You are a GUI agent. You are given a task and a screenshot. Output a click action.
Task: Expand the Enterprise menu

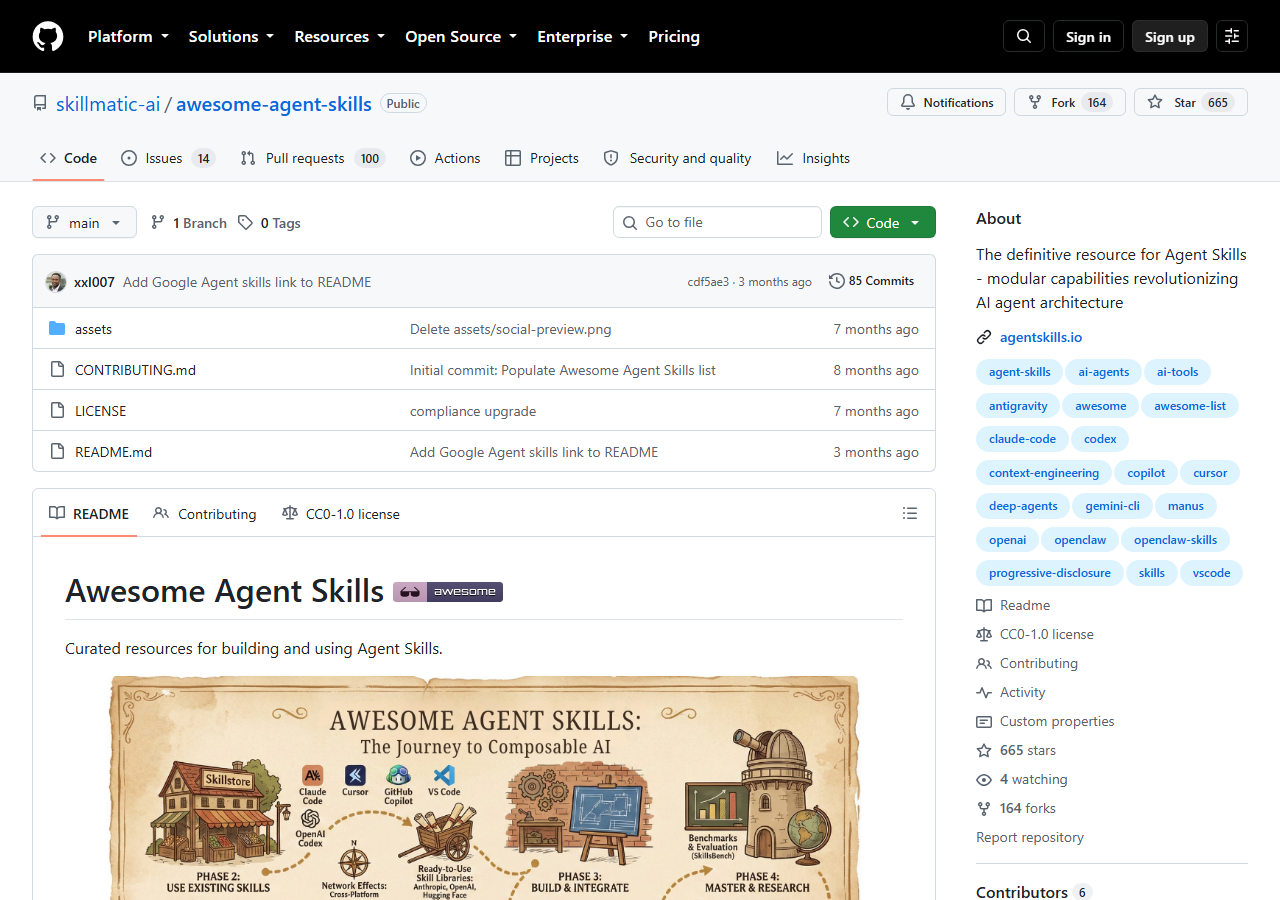tap(583, 36)
